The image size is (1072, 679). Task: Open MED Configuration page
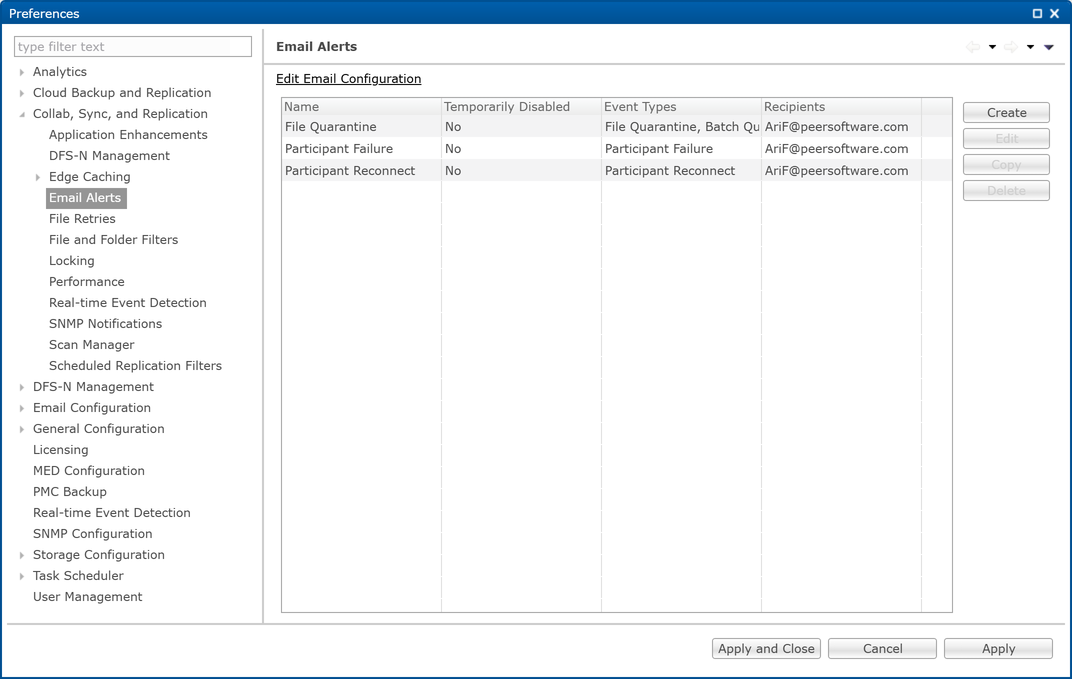(x=88, y=471)
